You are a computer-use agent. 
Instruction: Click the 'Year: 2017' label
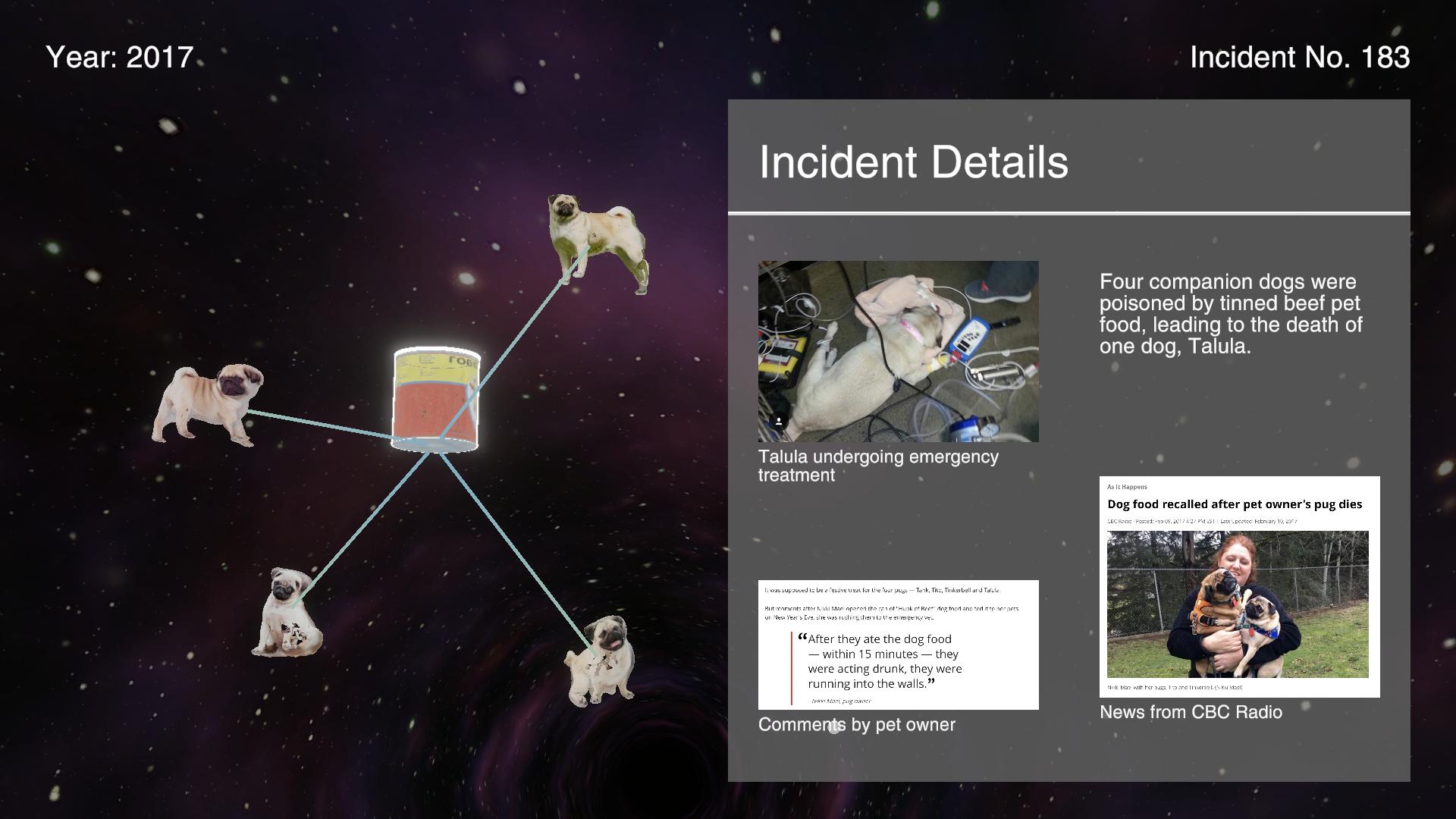[x=120, y=58]
